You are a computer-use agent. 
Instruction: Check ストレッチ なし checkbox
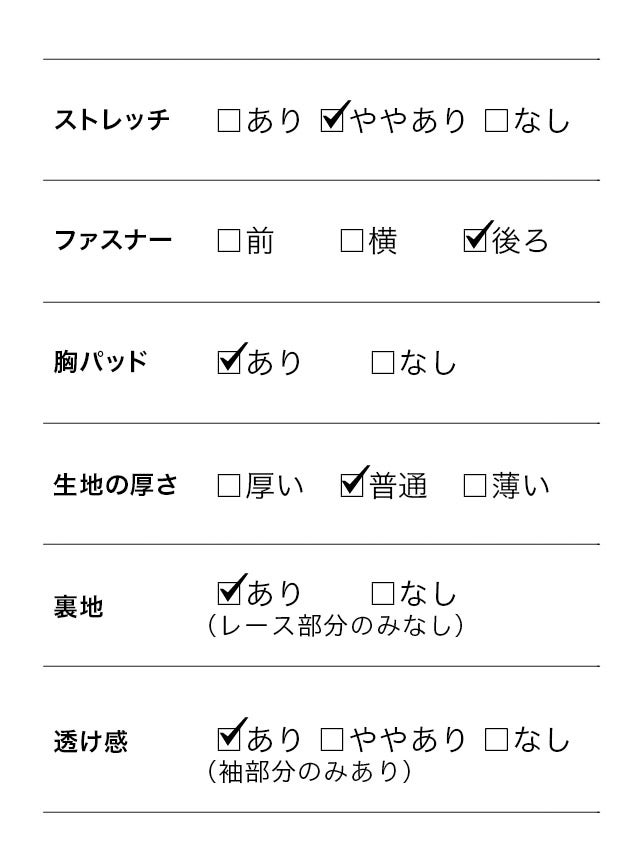[496, 122]
